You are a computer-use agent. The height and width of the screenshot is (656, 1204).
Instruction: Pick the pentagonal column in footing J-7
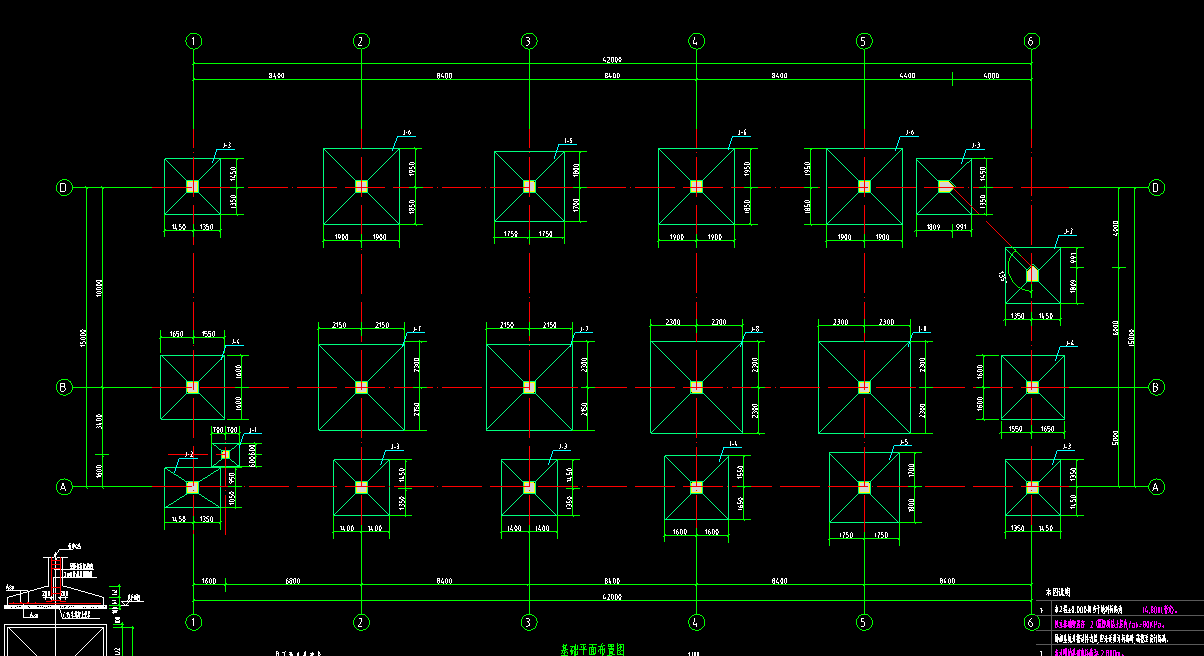(1034, 273)
